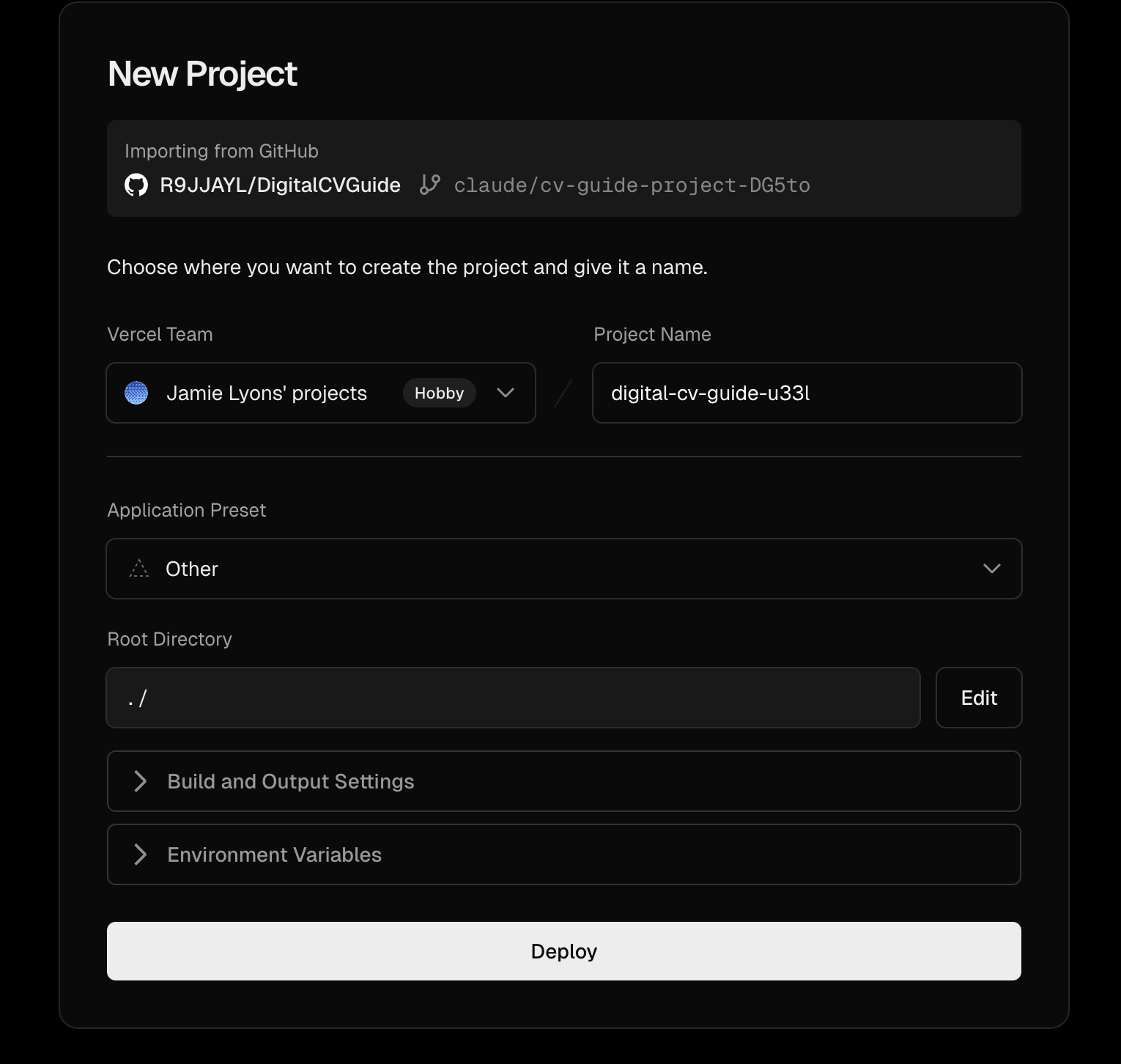Expand Build and Output Settings
Screen dimensions: 1121x1064
point(564,781)
